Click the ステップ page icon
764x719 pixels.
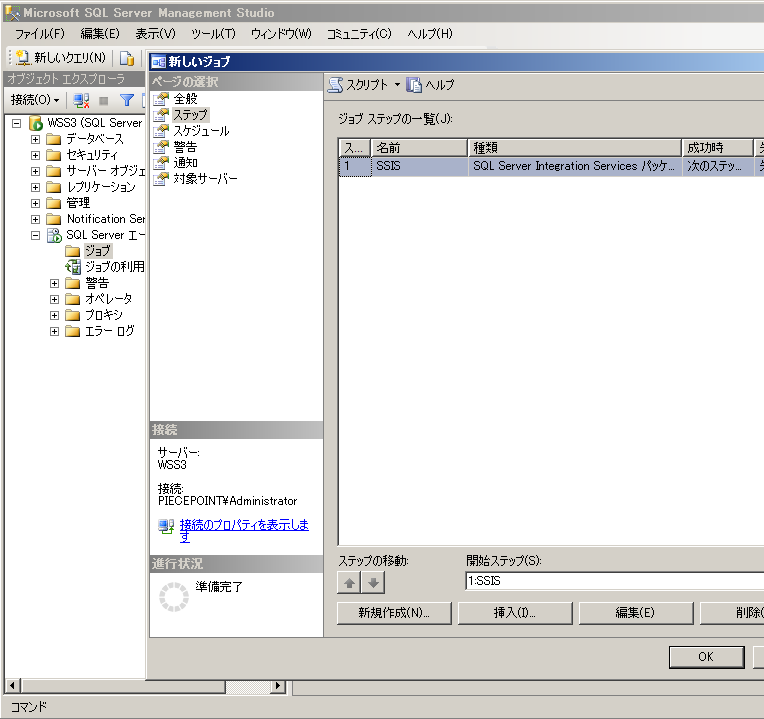point(161,115)
